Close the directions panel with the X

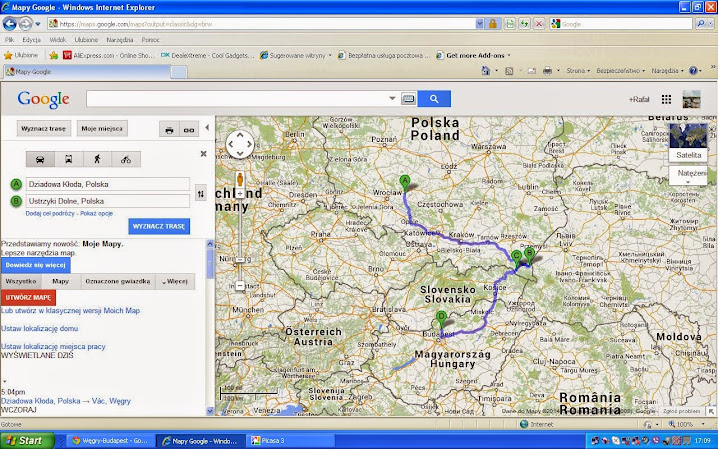click(203, 154)
